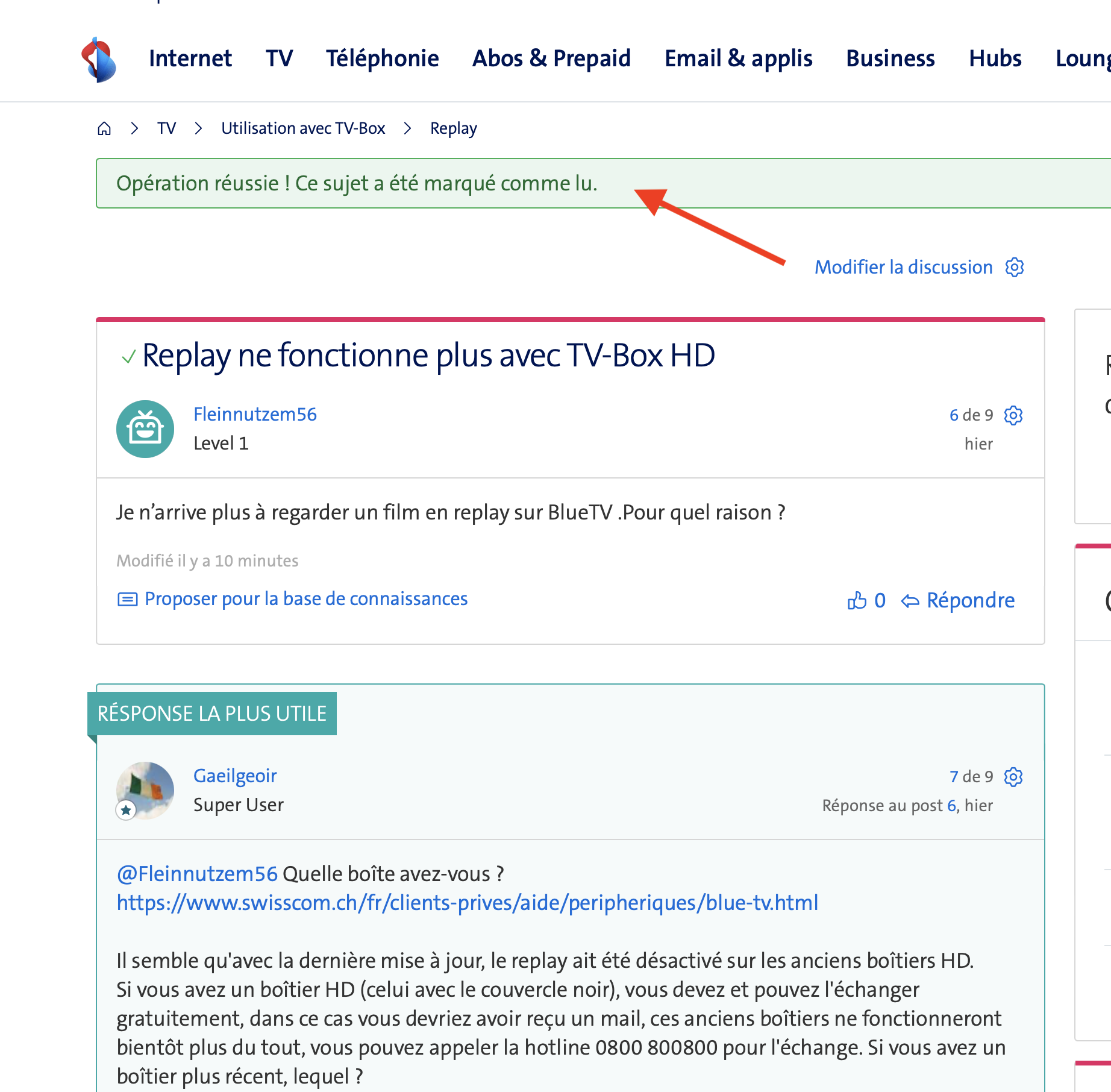Open the Swisscom blue-tv help URL

pos(467,903)
